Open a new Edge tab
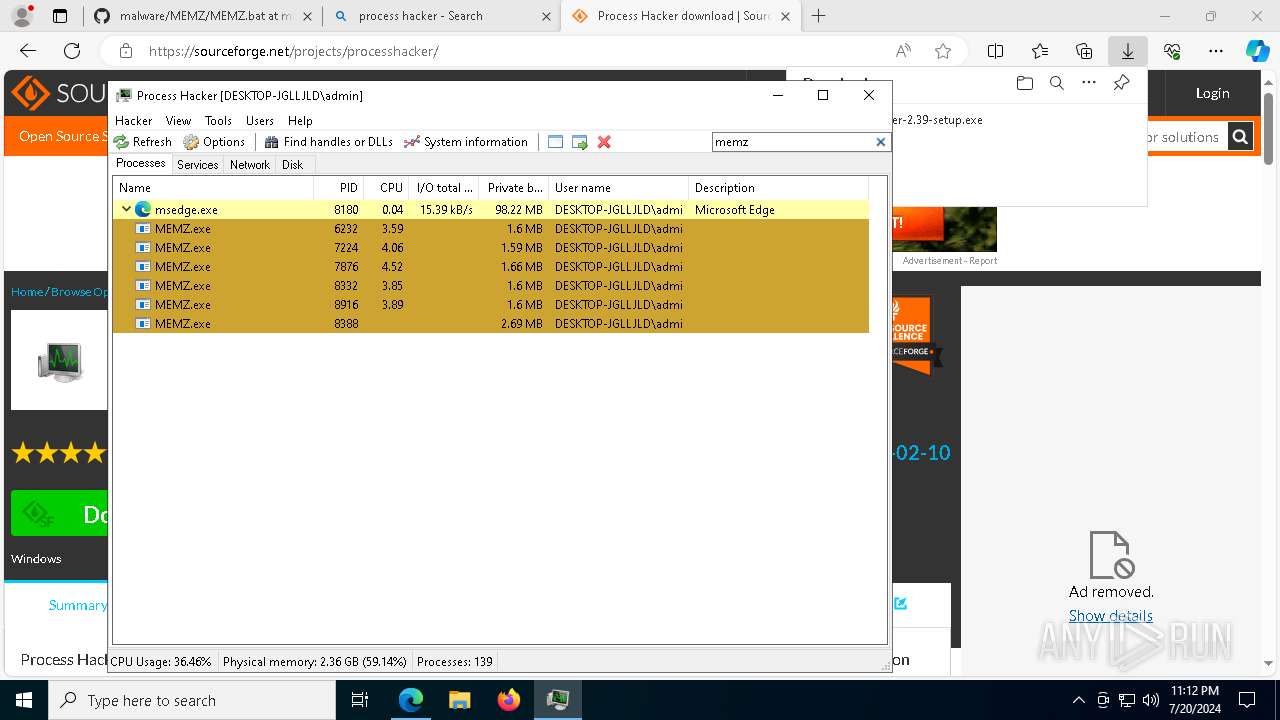 [819, 16]
